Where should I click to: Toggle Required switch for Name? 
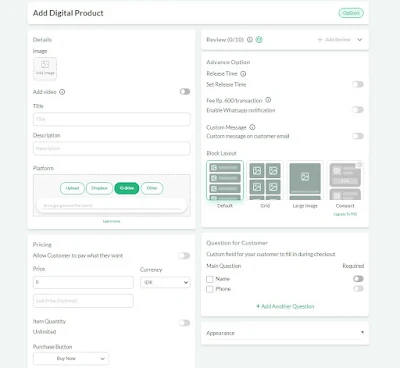(x=358, y=279)
